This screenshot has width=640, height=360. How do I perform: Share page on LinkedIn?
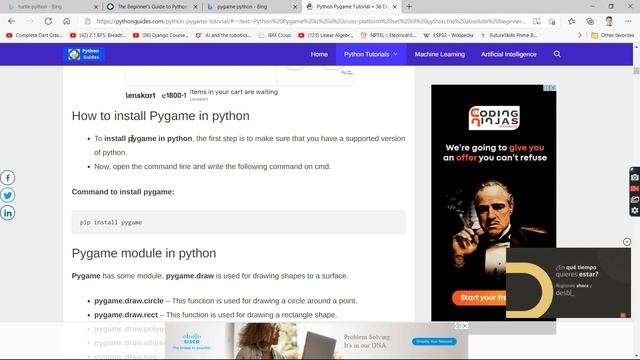coord(7,213)
